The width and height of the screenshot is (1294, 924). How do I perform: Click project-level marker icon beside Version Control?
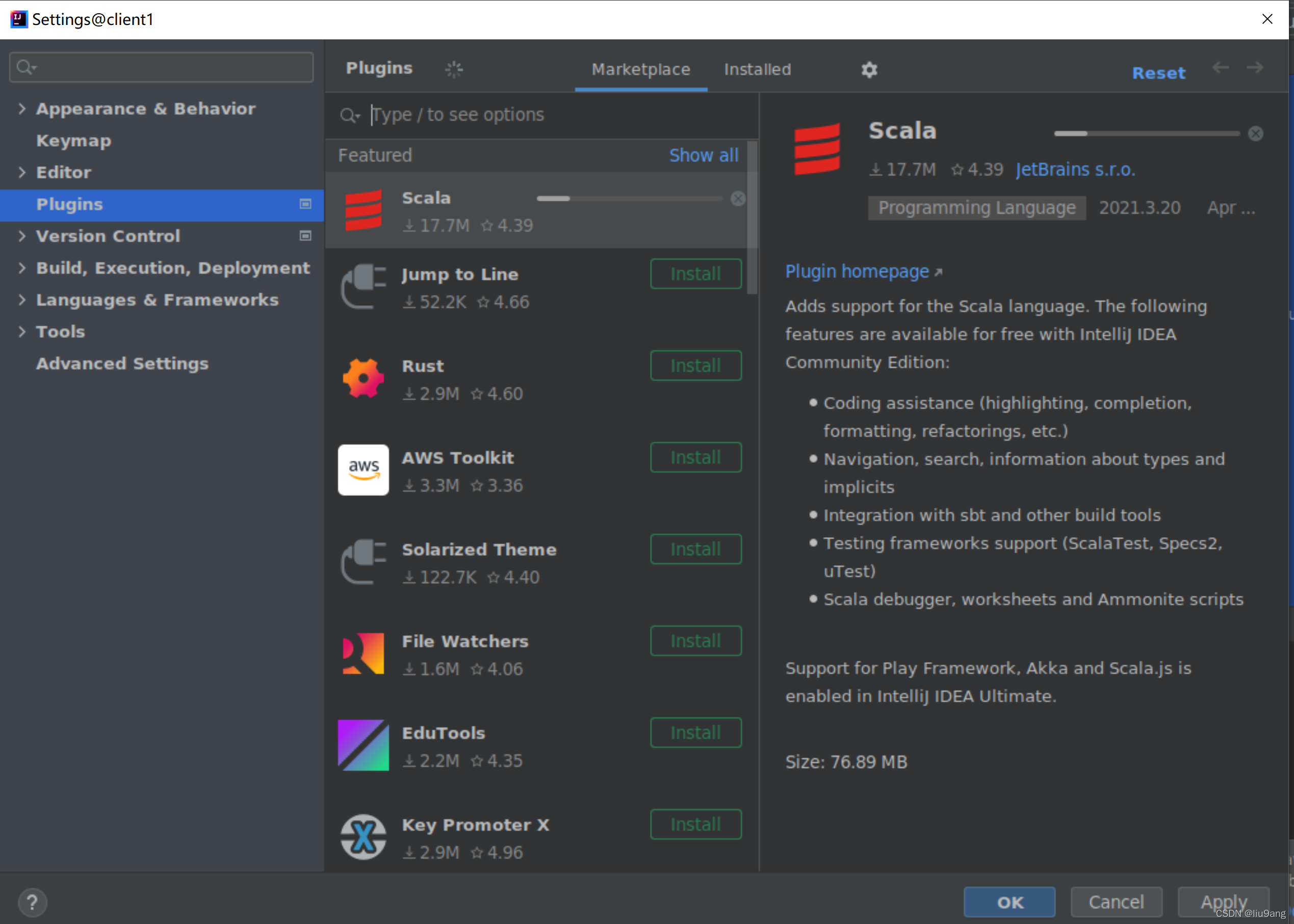coord(305,235)
